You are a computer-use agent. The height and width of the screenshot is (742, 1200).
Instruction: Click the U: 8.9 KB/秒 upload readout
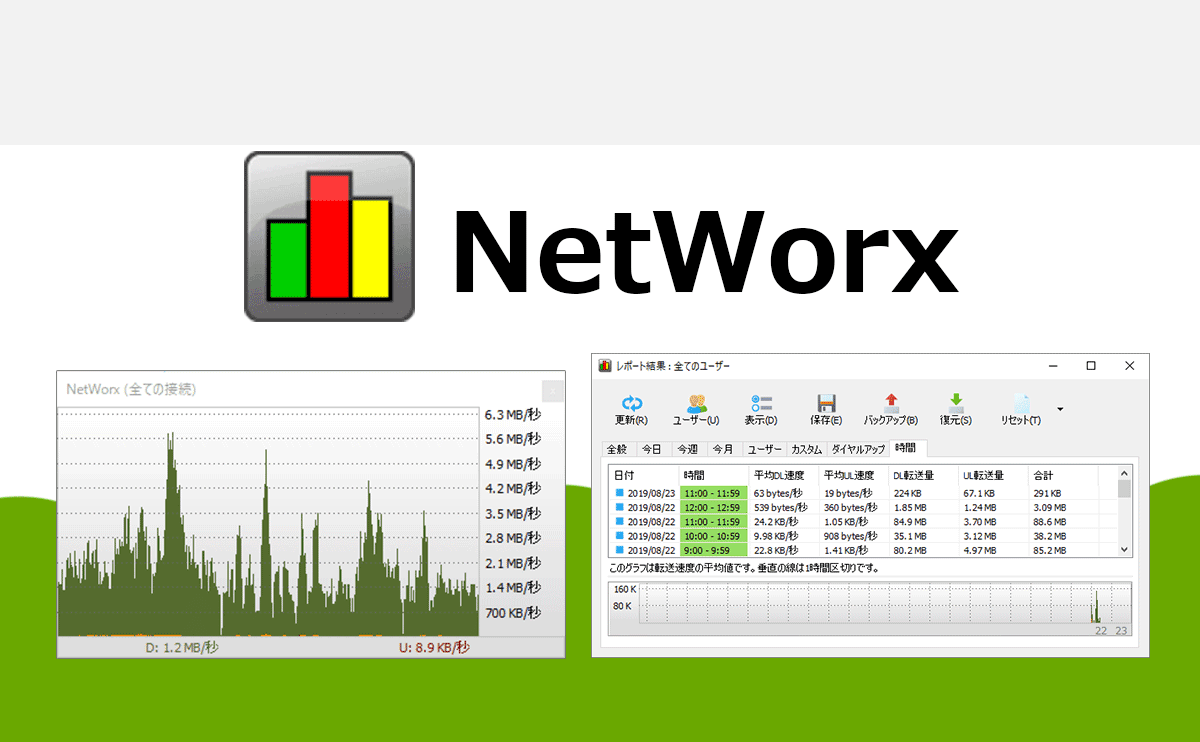click(x=434, y=648)
